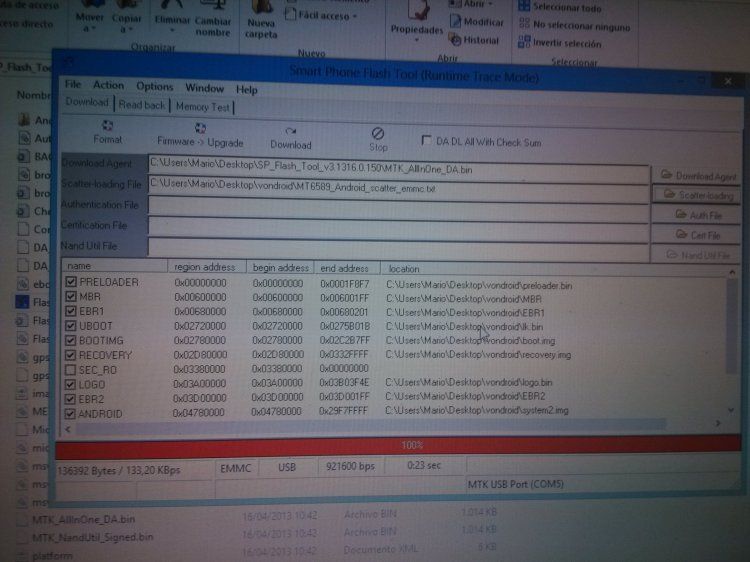Uncheck the BOOTIMG partition checkbox
Screen dimensions: 750x562
[71, 340]
